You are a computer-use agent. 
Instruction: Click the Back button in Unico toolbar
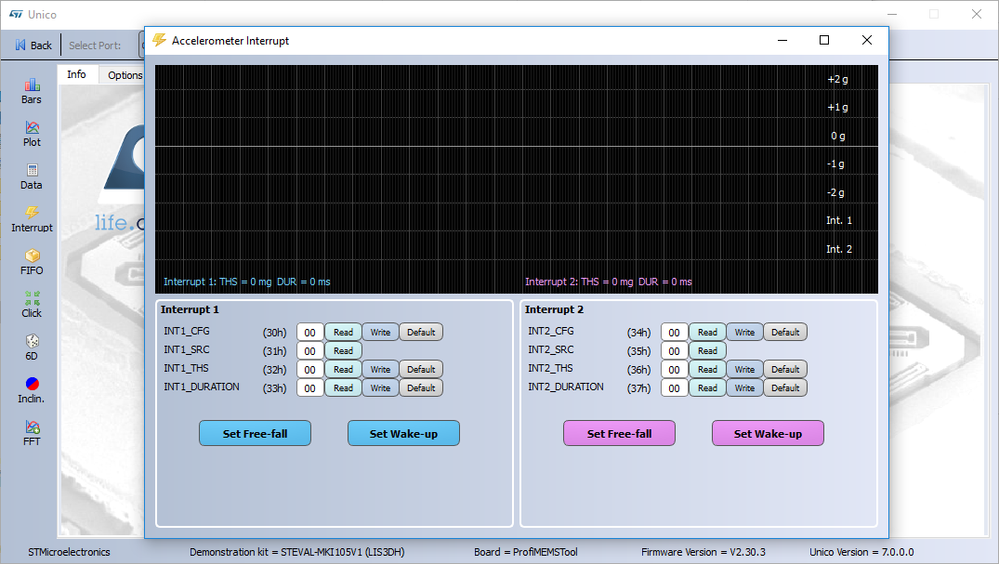coord(34,45)
